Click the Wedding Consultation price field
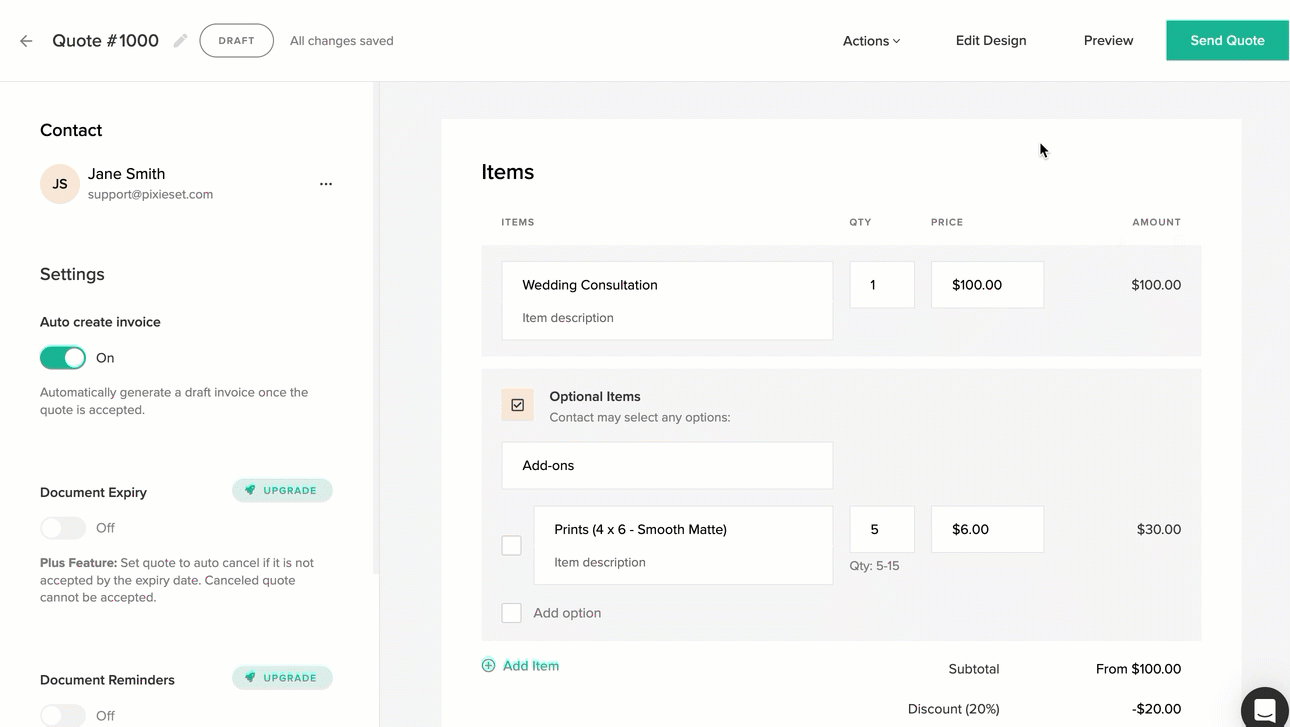The image size is (1290, 727). click(x=987, y=284)
